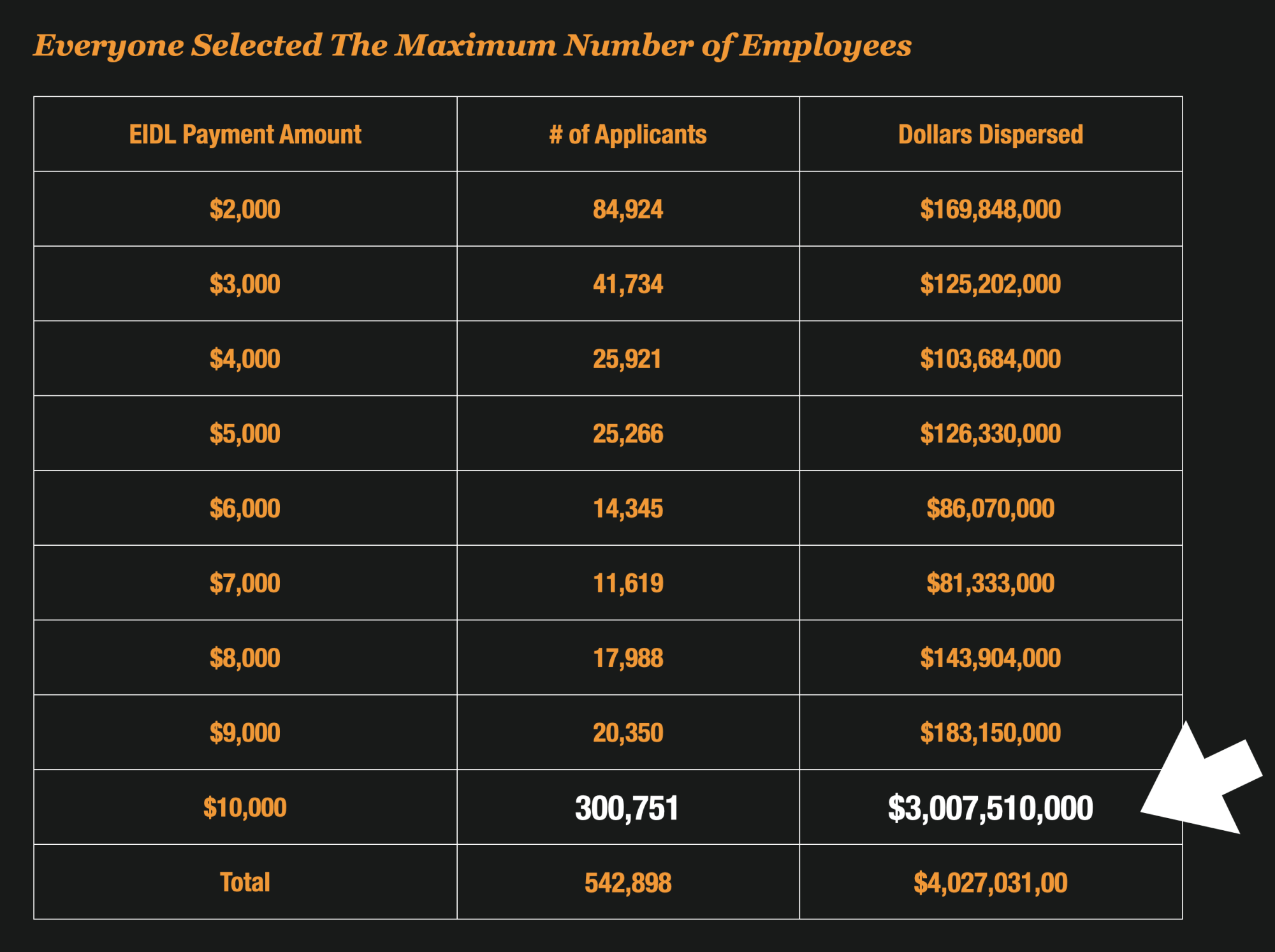Select the 'EIDL Payment Amount' column header
The image size is (1275, 952).
click(245, 135)
